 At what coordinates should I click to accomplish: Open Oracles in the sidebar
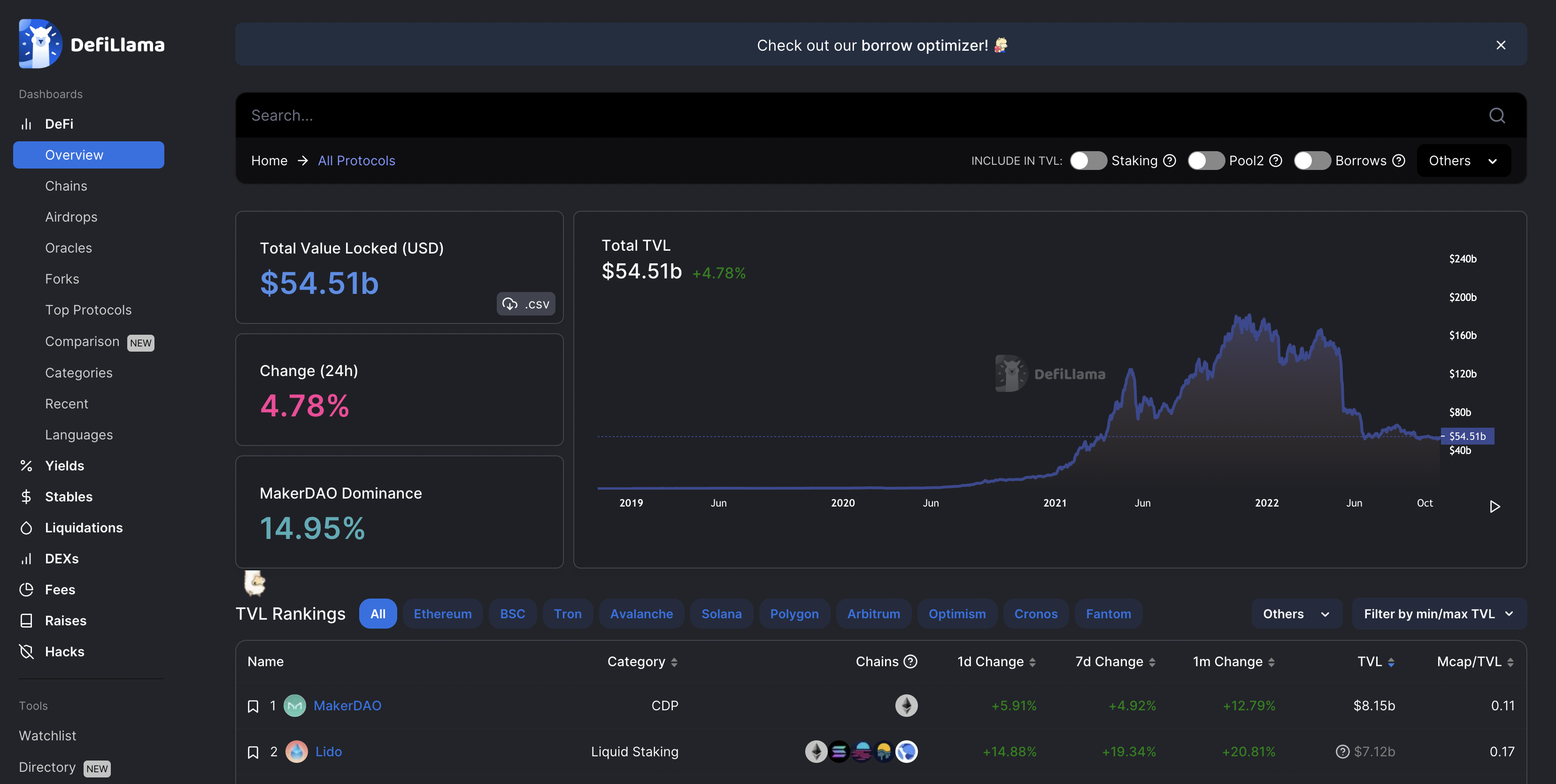[68, 248]
